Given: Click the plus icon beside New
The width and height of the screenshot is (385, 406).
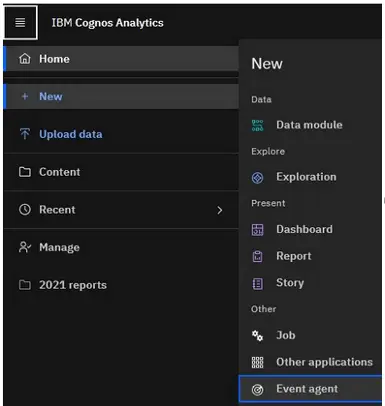Looking at the screenshot, I should click(x=25, y=96).
